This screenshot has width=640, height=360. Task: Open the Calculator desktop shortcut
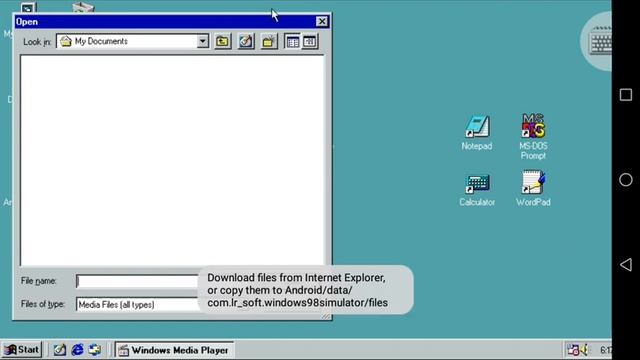[x=477, y=189]
